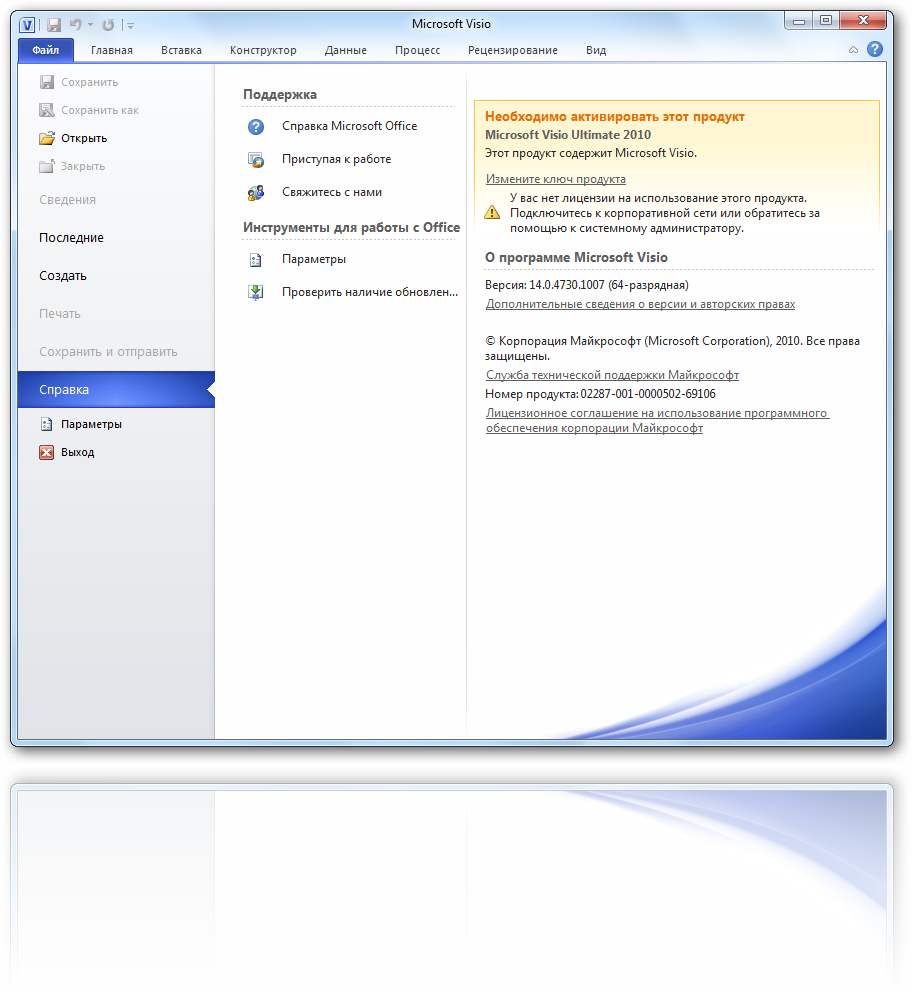Click the Параметры icon under Инструменты section
This screenshot has height=994, width=912.
click(256, 260)
